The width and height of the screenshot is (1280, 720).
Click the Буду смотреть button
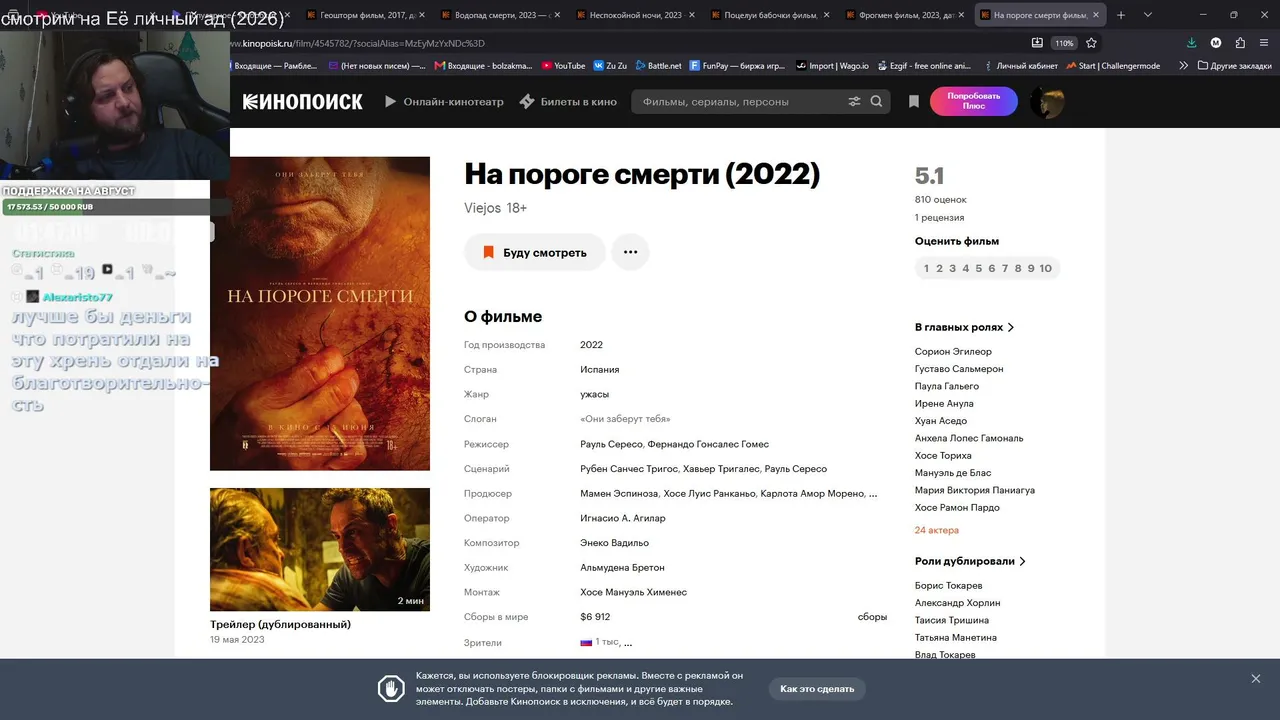click(535, 252)
